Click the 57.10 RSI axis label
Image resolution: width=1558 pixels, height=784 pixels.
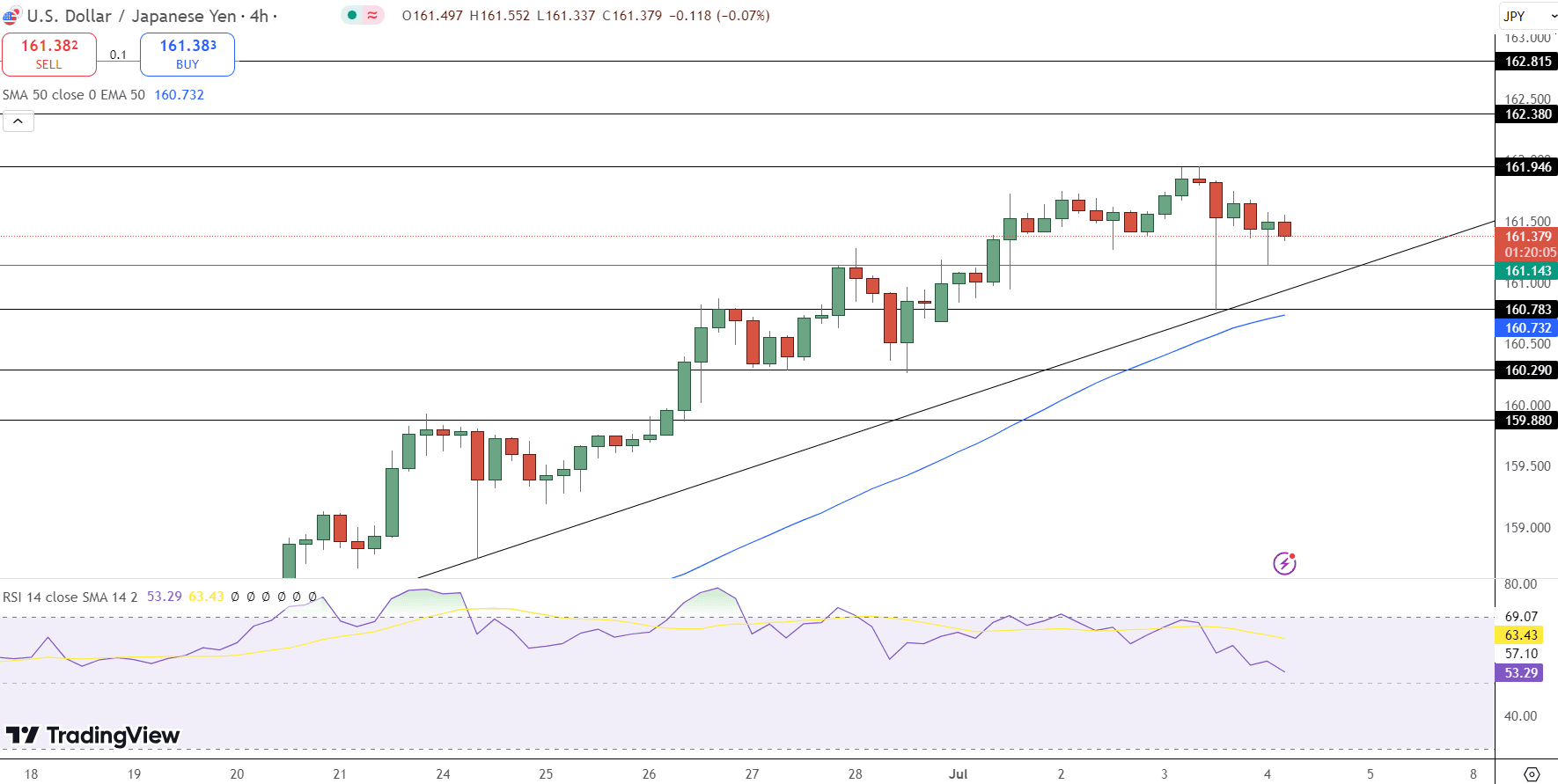point(1521,654)
